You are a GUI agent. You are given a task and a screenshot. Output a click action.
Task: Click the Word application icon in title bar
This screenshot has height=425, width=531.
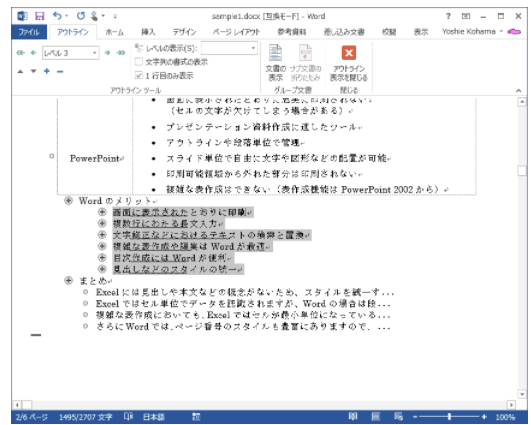click(22, 16)
